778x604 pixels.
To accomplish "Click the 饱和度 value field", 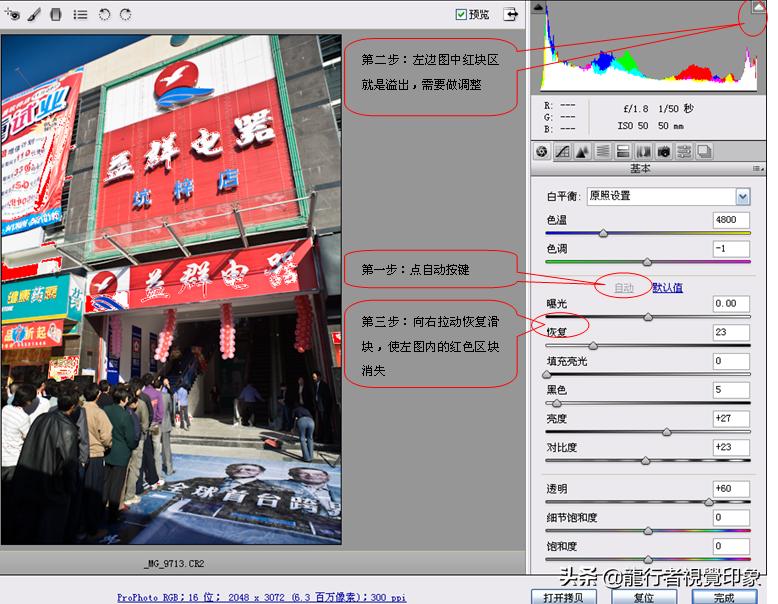I will point(731,546).
